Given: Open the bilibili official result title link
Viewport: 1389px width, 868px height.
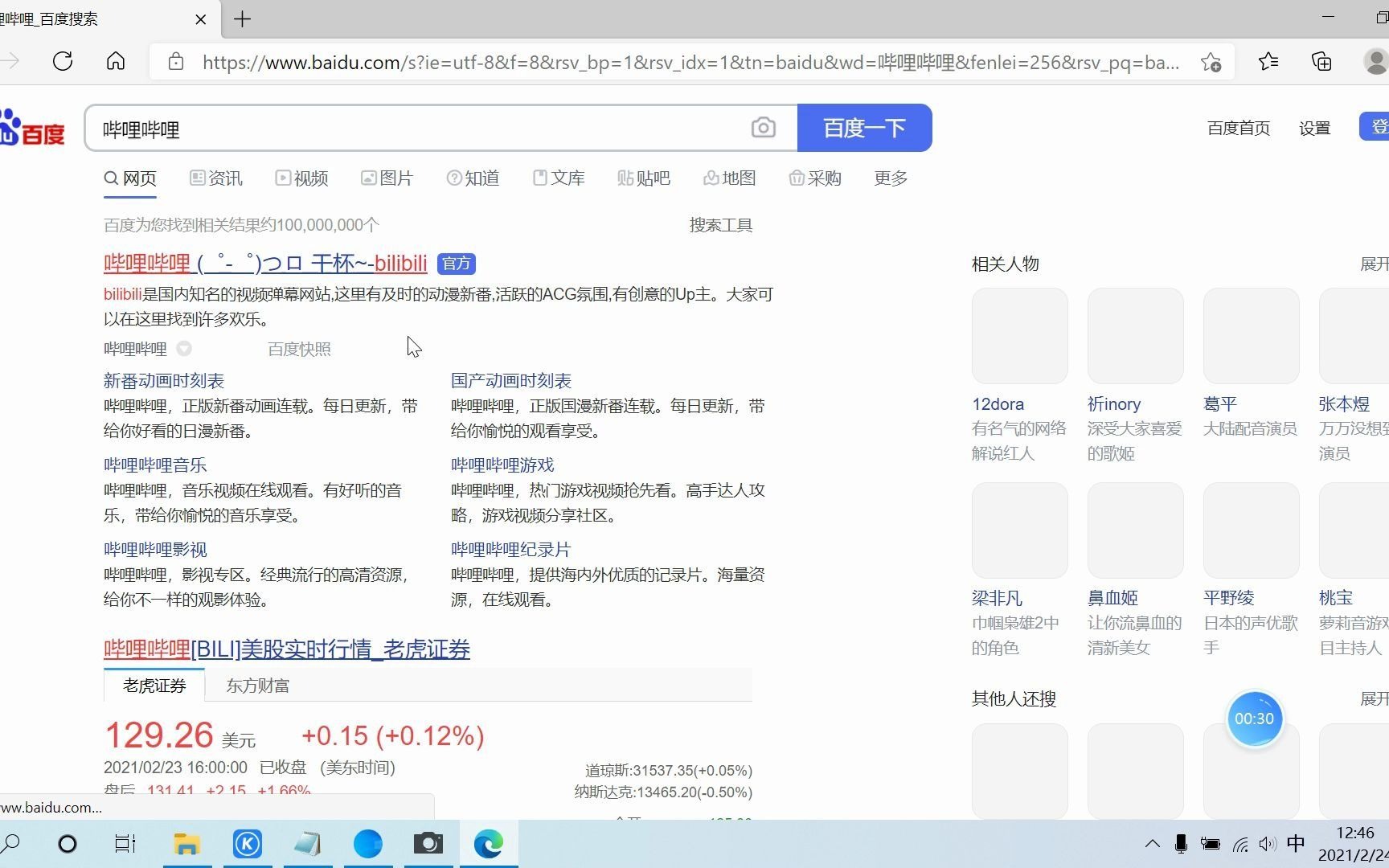Looking at the screenshot, I should [x=265, y=263].
